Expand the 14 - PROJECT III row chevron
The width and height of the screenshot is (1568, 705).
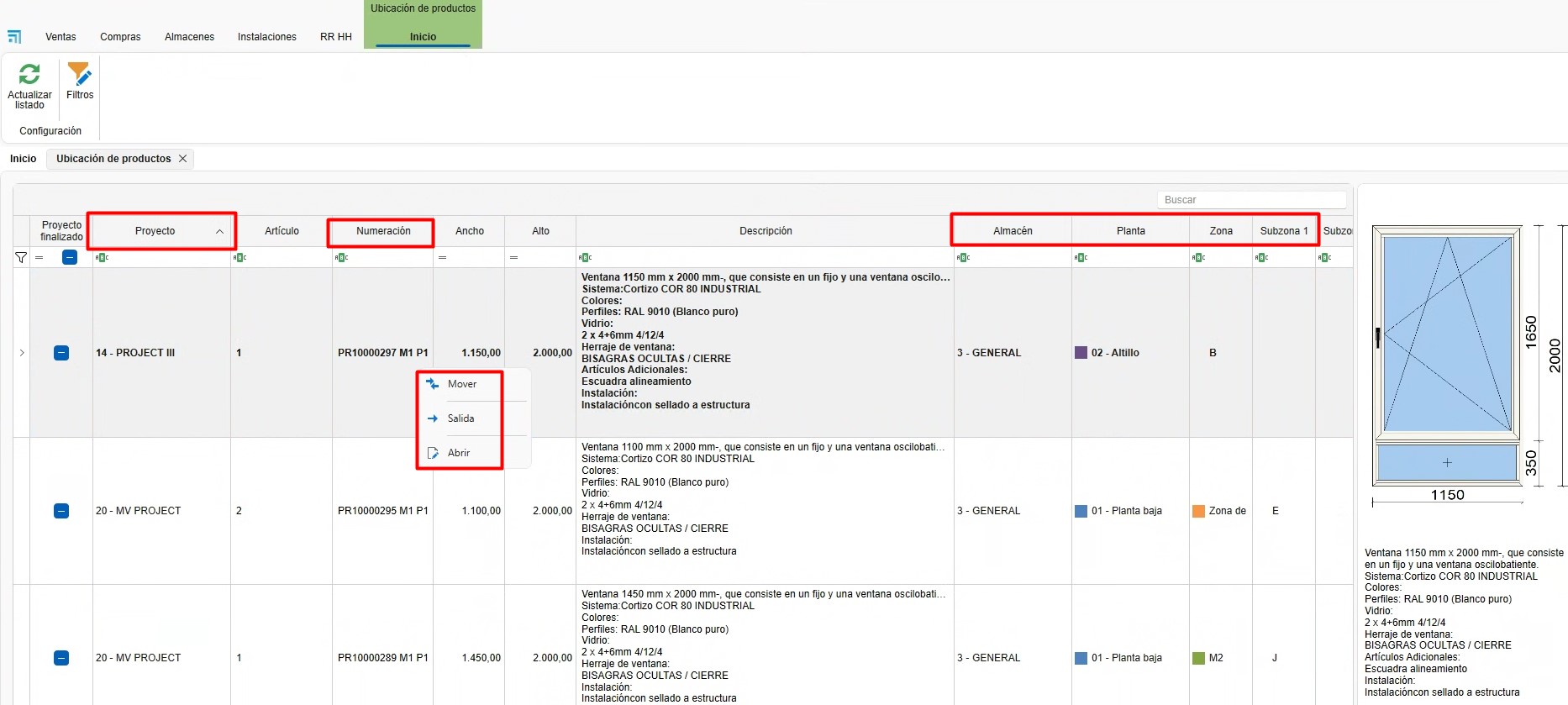[x=22, y=353]
